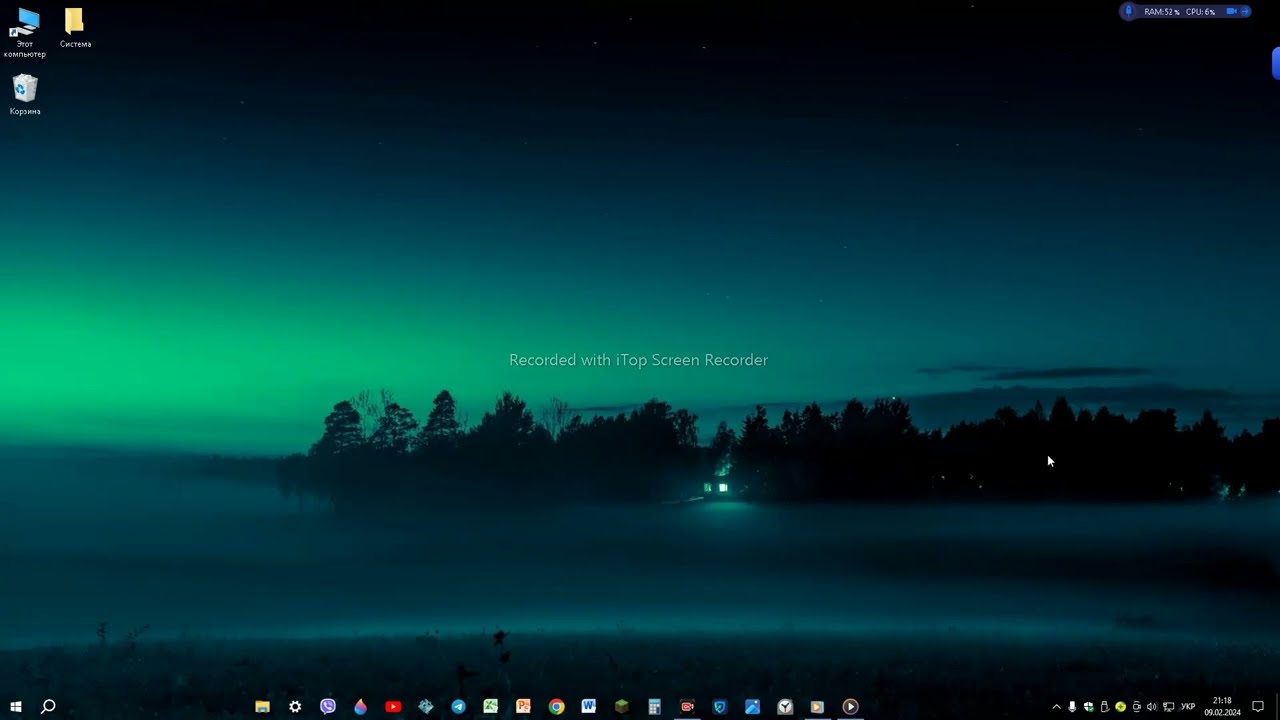1280x720 pixels.
Task: Open the yellow-green round tray icon
Action: [1120, 707]
